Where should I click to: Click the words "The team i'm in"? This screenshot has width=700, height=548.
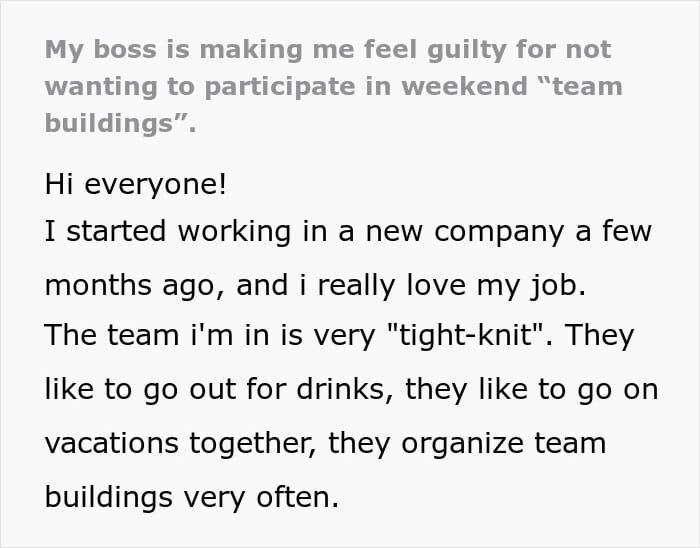click(x=157, y=336)
